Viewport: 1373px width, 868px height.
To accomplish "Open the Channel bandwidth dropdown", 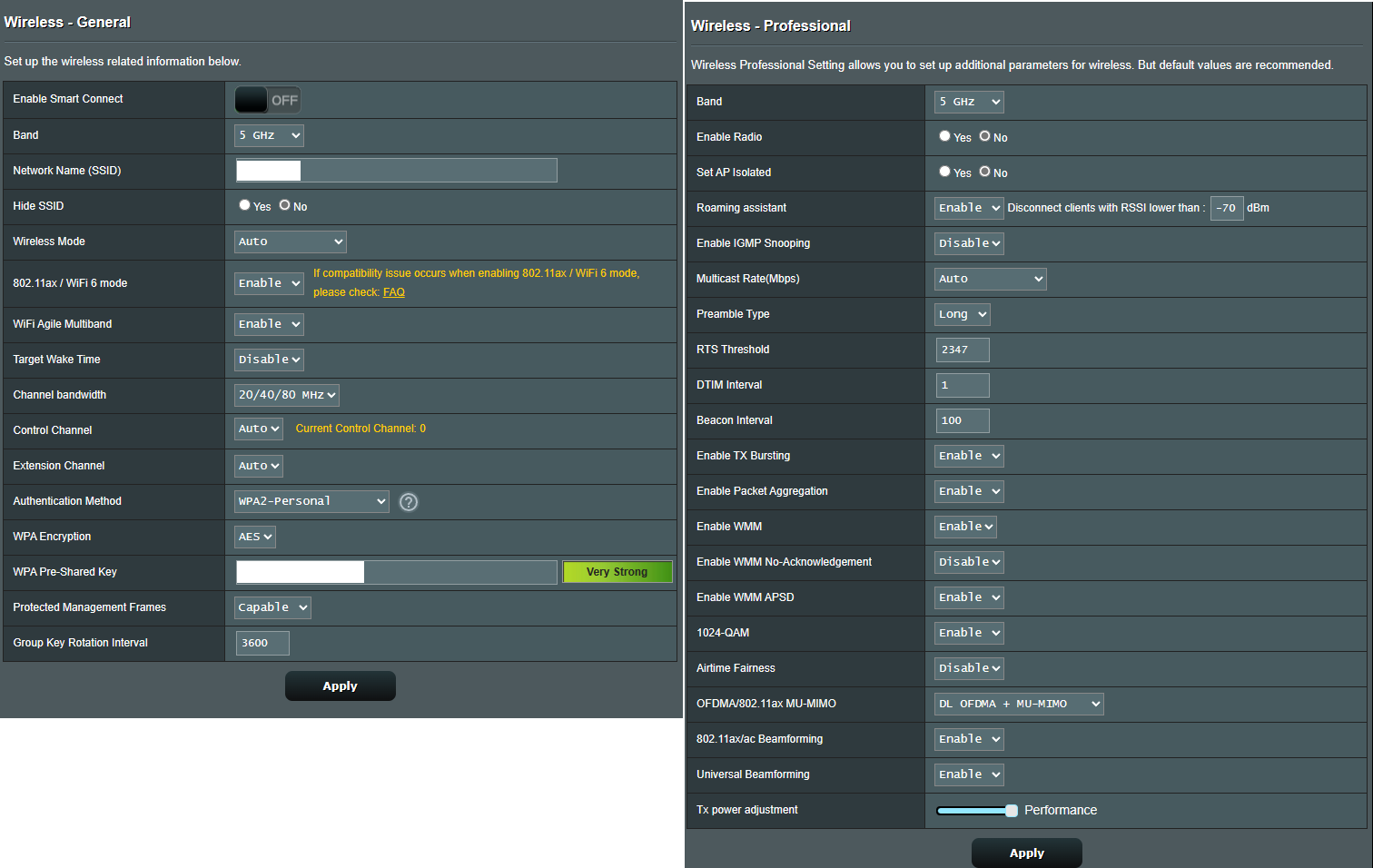I will [287, 395].
